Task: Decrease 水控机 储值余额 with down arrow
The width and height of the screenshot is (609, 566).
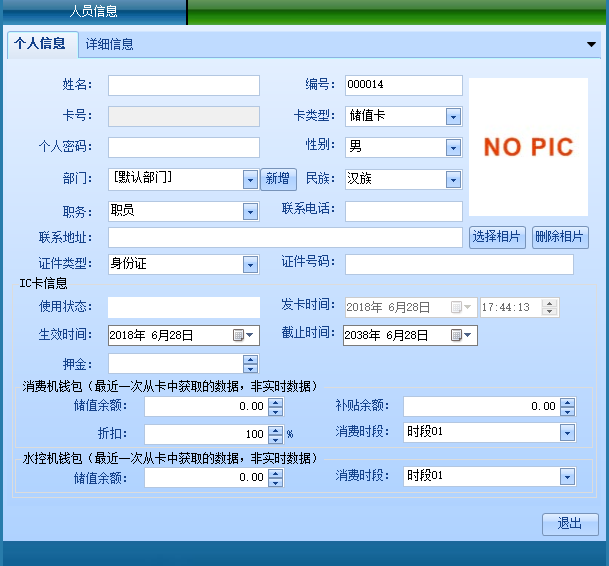Action: (276, 482)
